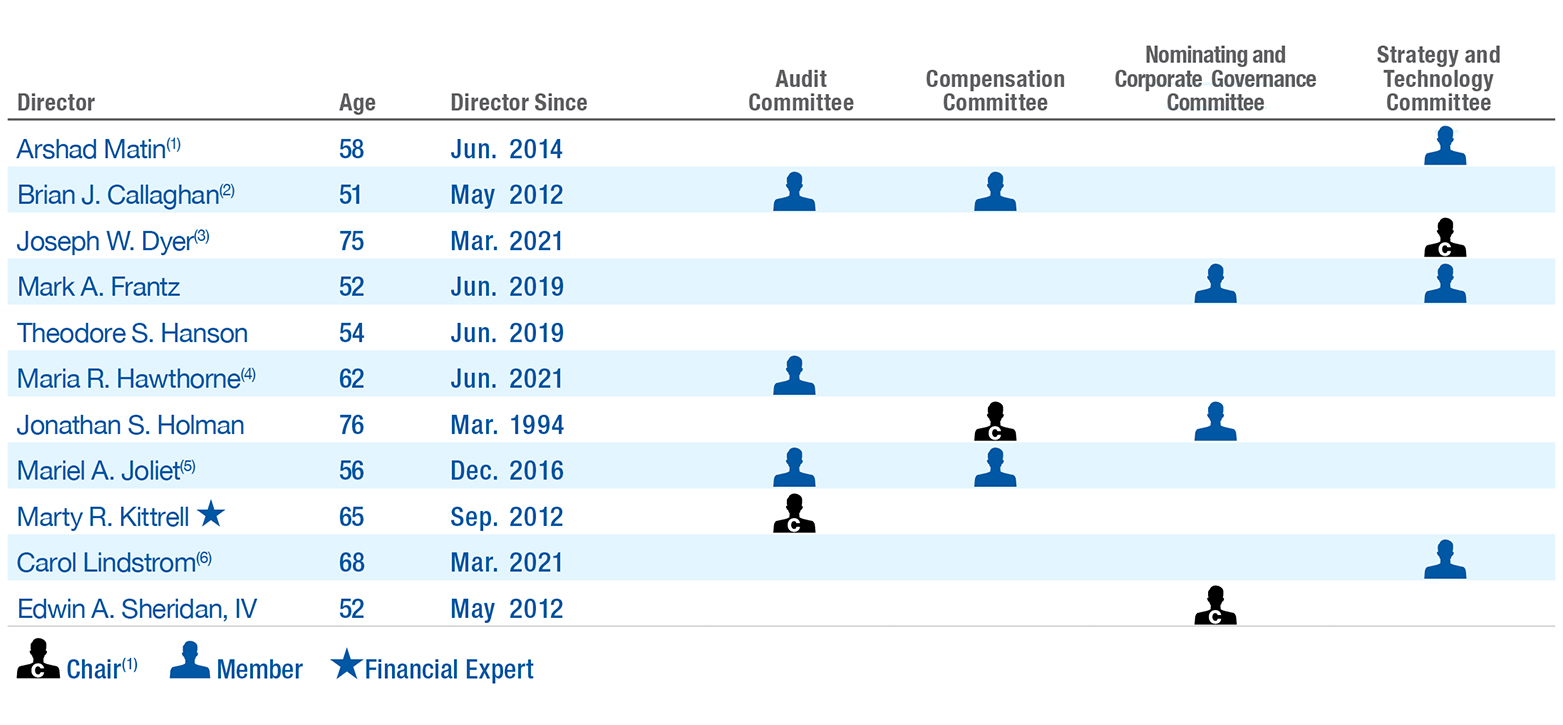
Task: Click Mark A. Frantz's Nominating Committee member icon
Action: coord(1215,284)
